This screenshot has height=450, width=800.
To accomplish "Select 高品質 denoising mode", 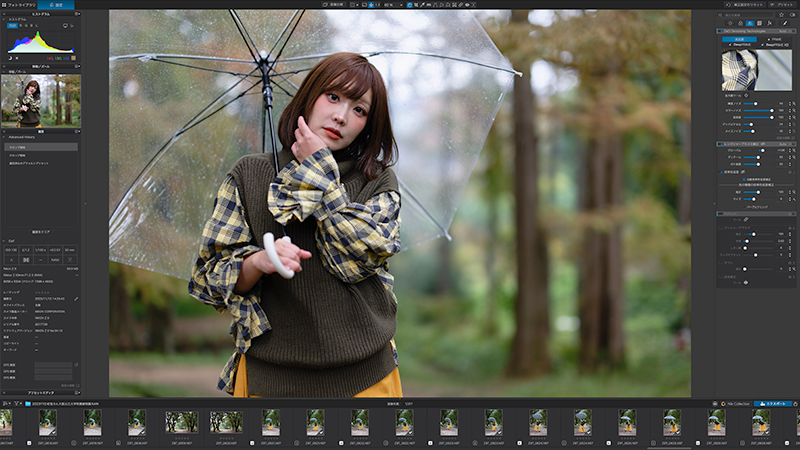I will coord(739,39).
